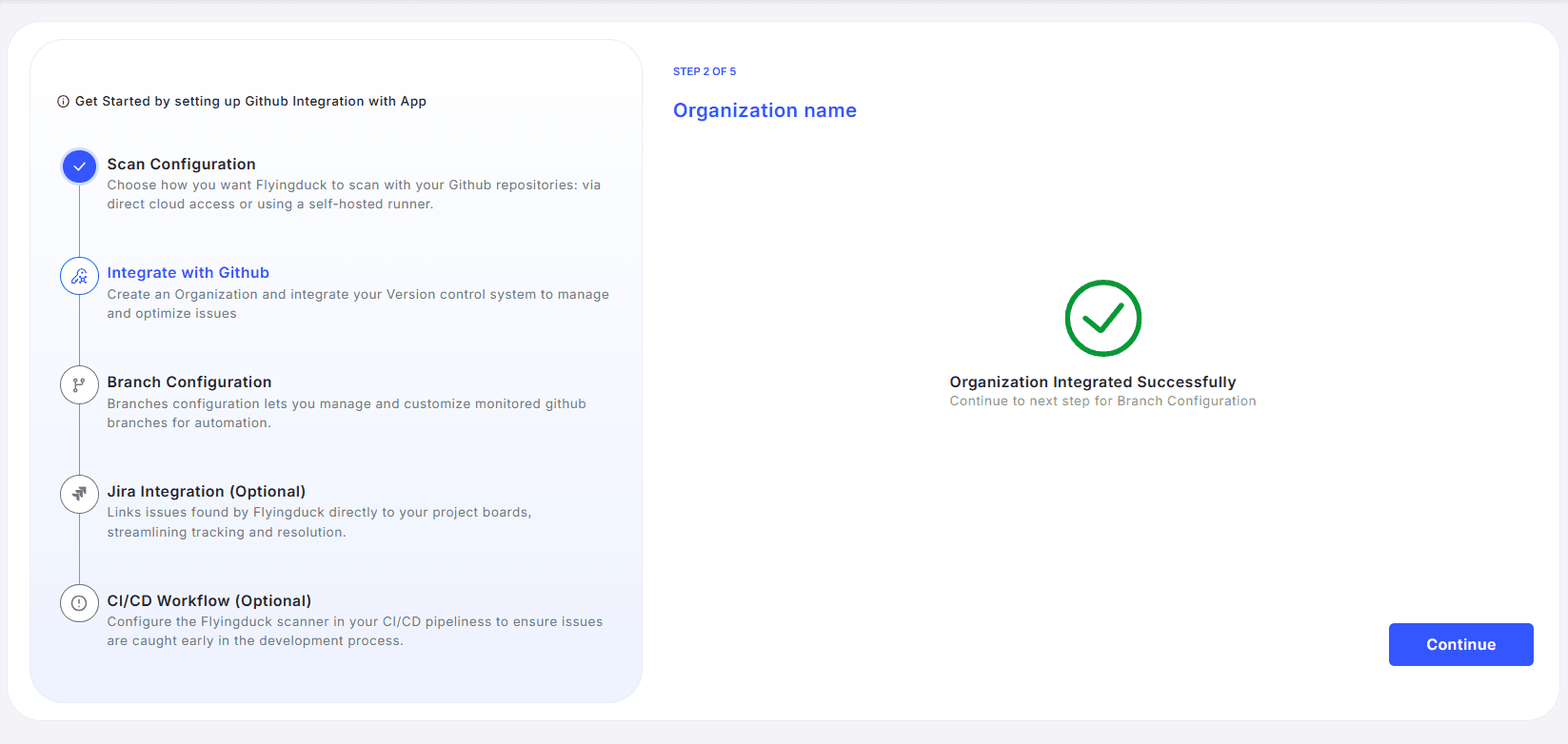Screen dimensions: 1568x744
Task: Click the CI/CD Workflow step icon
Action: [79, 603]
